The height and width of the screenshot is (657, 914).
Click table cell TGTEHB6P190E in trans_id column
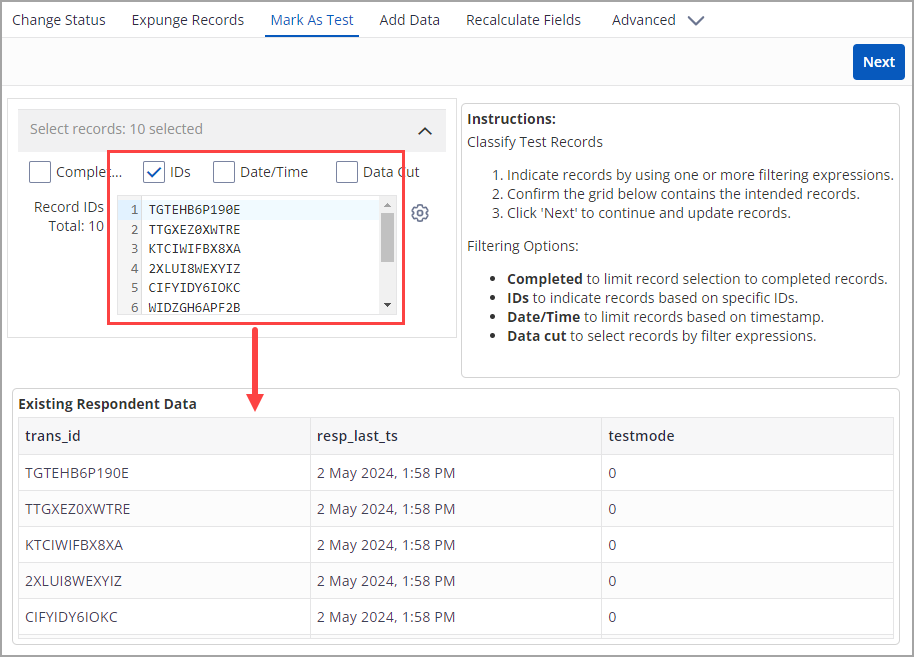point(164,473)
